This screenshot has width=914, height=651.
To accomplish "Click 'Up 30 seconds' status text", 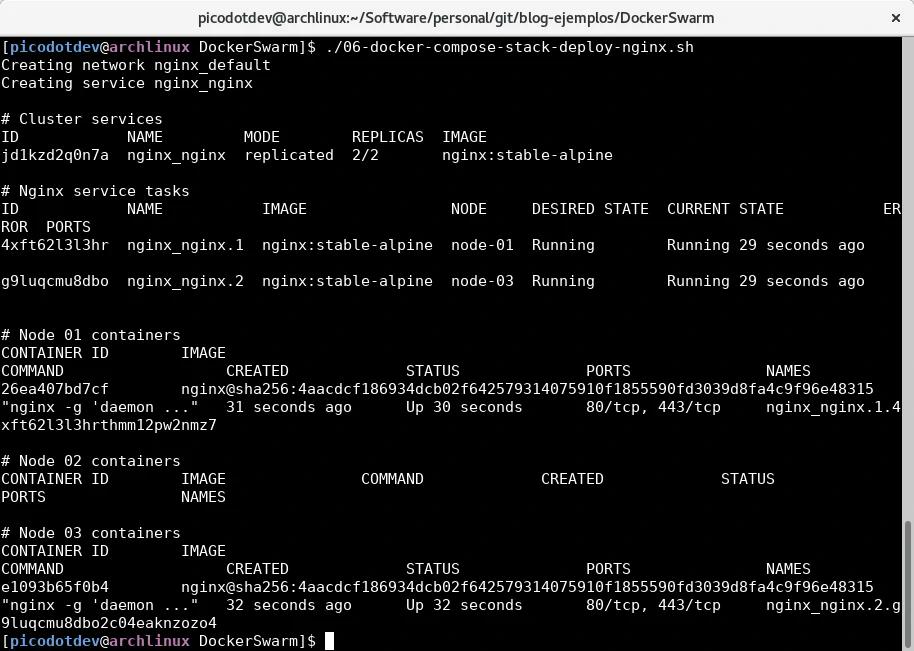I will pos(464,407).
